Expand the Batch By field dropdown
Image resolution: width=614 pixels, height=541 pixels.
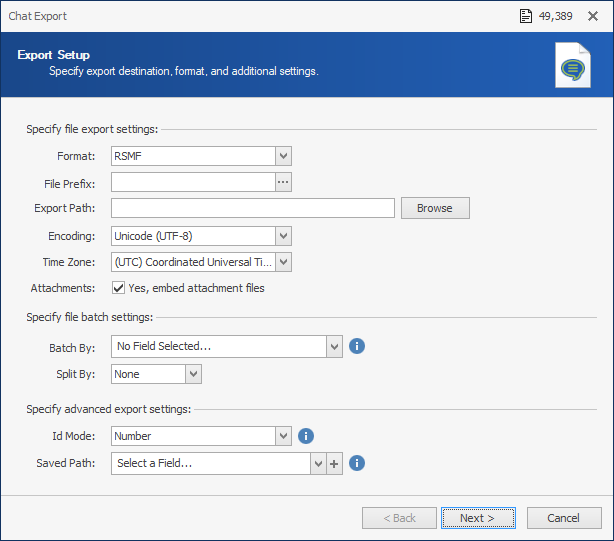click(334, 346)
